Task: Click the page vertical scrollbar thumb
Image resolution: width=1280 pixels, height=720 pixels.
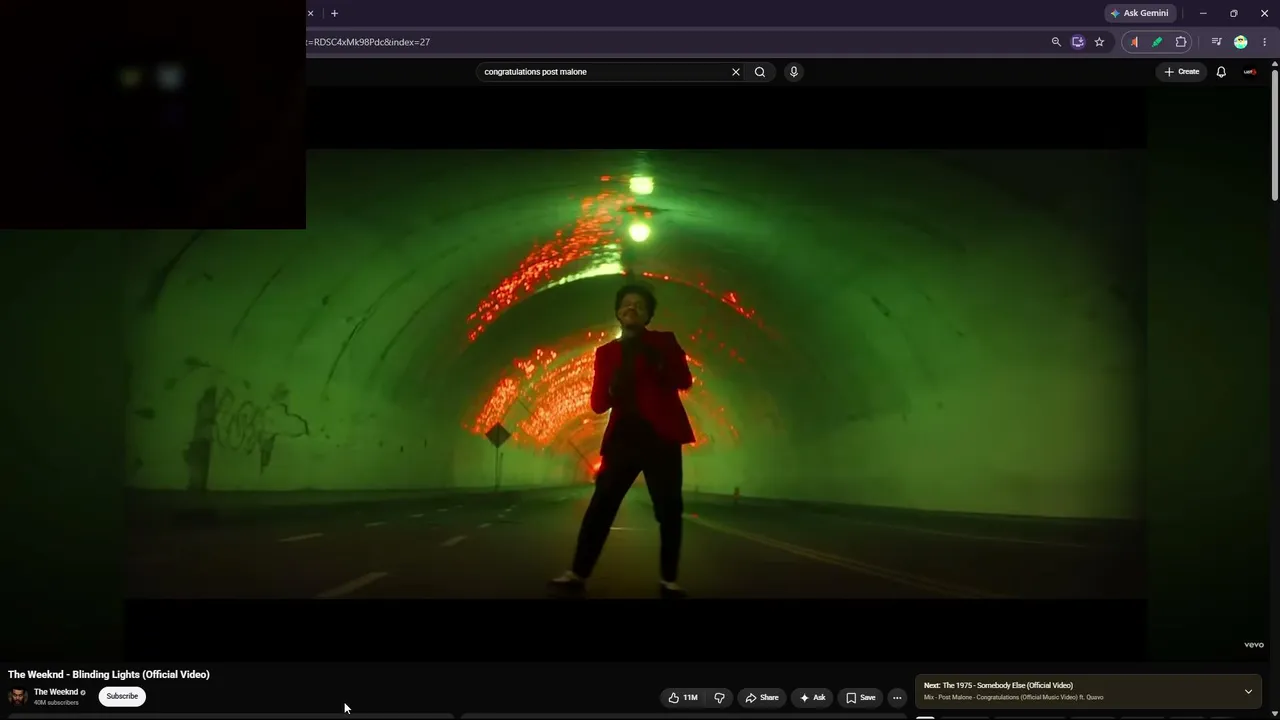Action: (x=1275, y=135)
